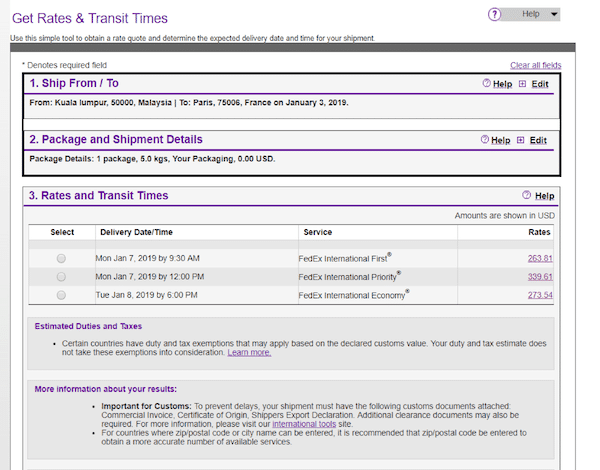Image resolution: width=600 pixels, height=470 pixels.
Task: Click the 'Get Rates & Transit Times' page title
Action: [90, 18]
